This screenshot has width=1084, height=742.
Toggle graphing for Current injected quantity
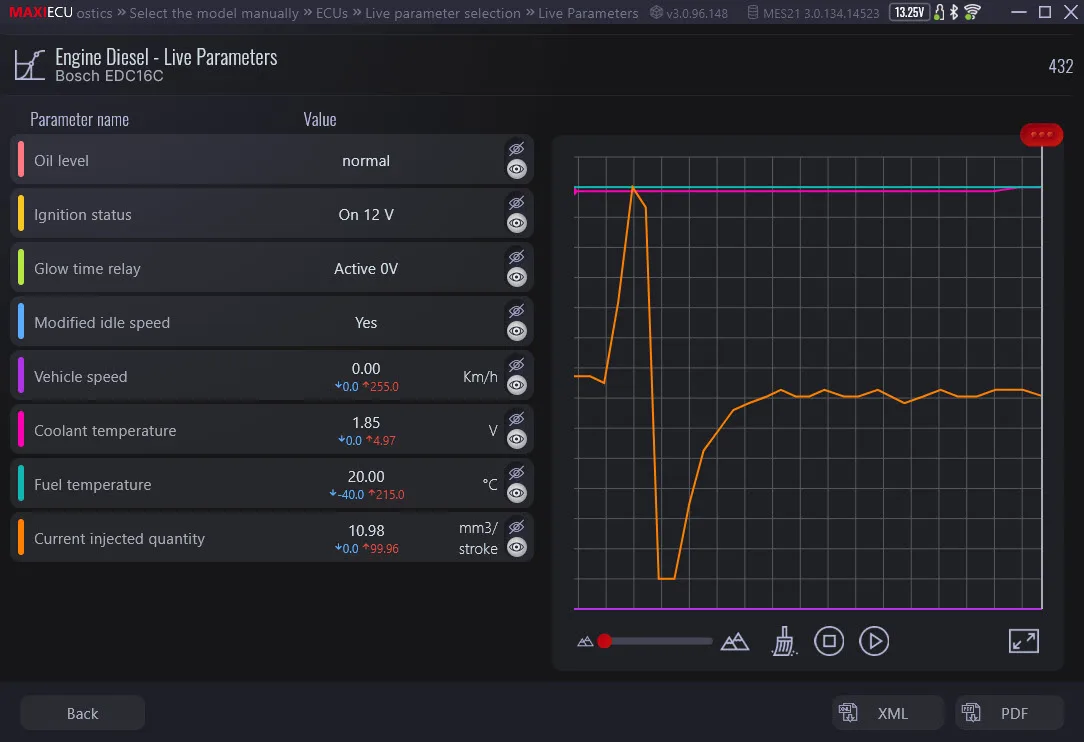(x=516, y=547)
